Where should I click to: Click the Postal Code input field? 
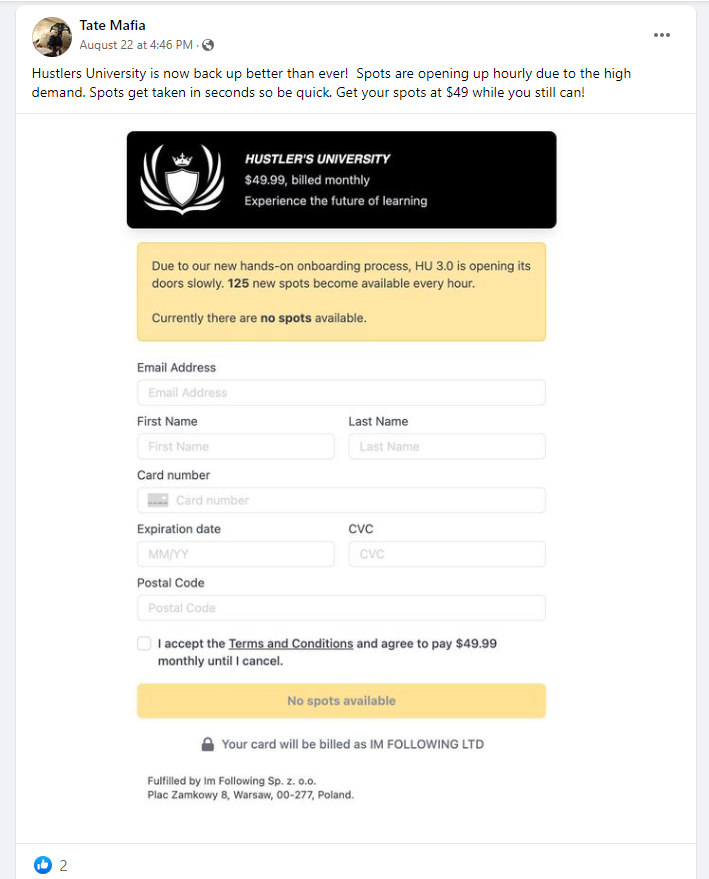341,608
